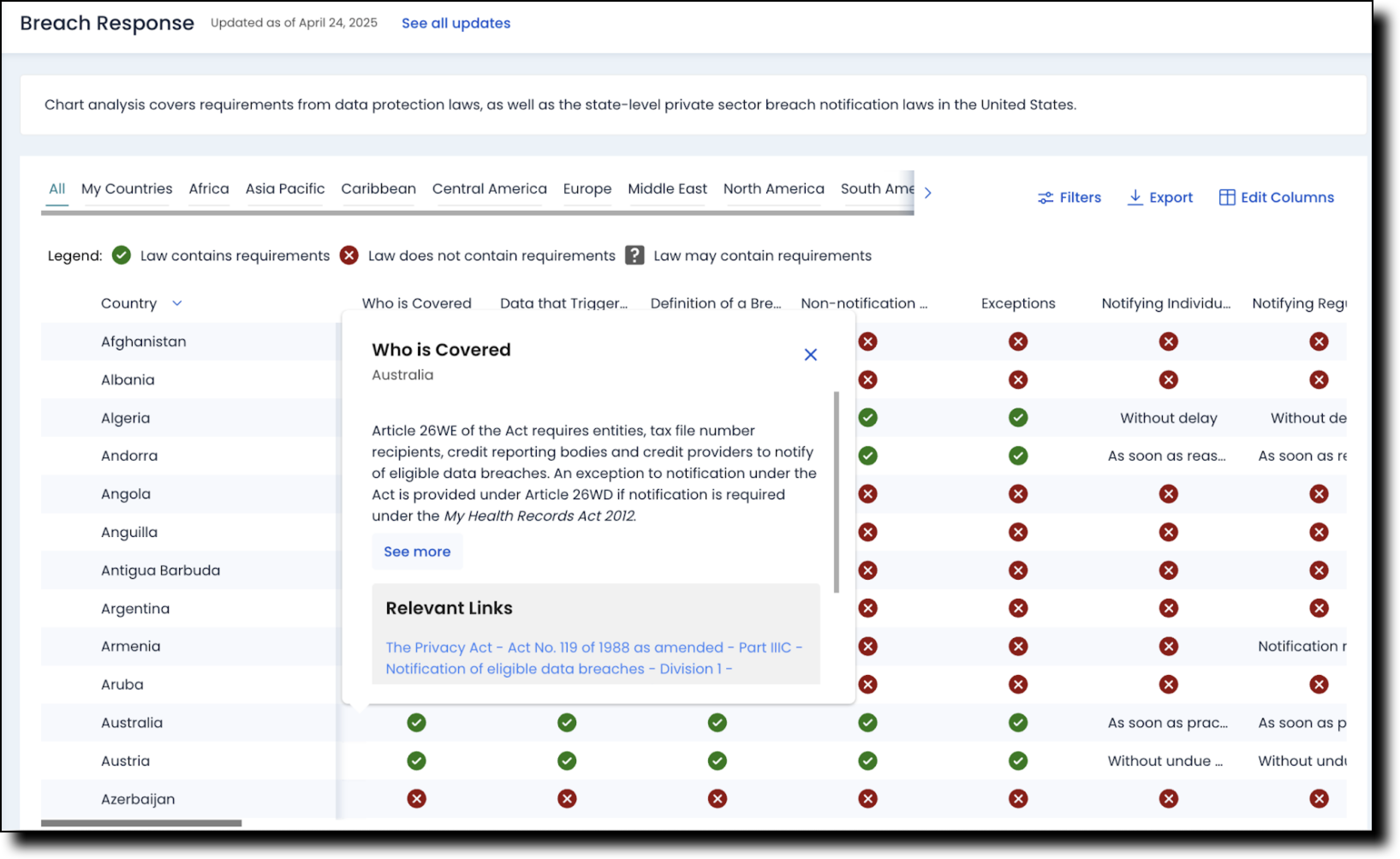Image resolution: width=1400 pixels, height=859 pixels.
Task: Click Algeria's green check under Non-notification
Action: 867,418
